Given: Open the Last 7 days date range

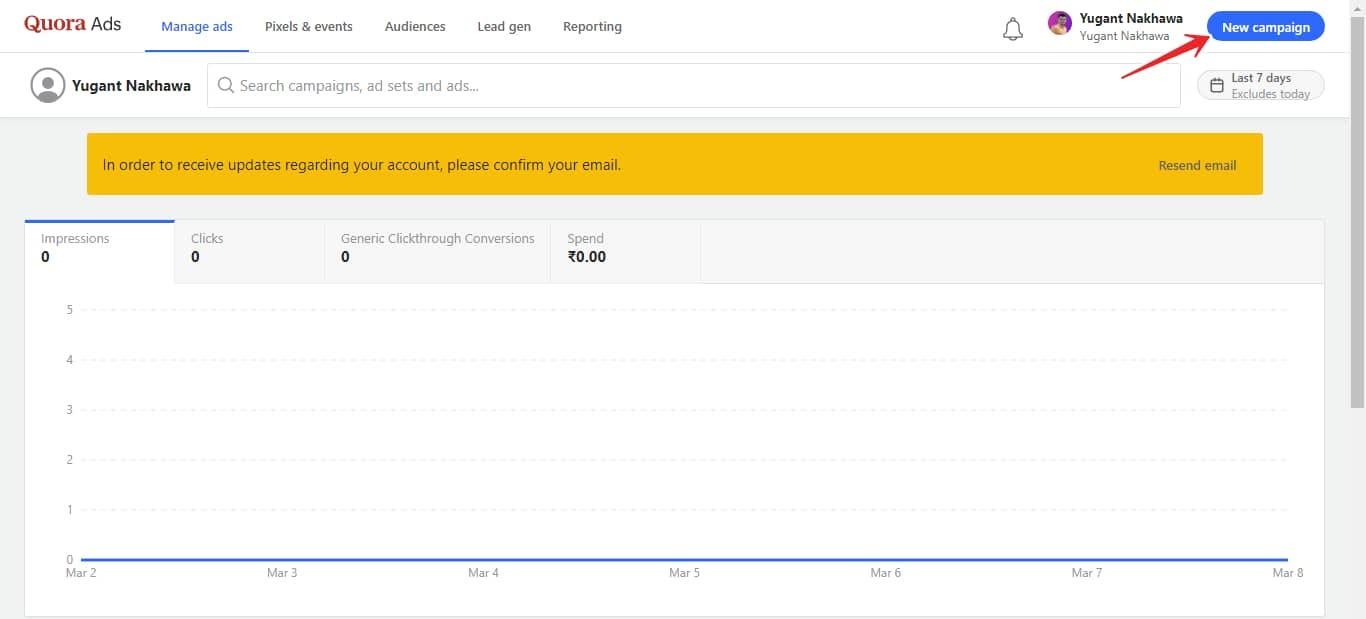Looking at the screenshot, I should click(x=1261, y=86).
